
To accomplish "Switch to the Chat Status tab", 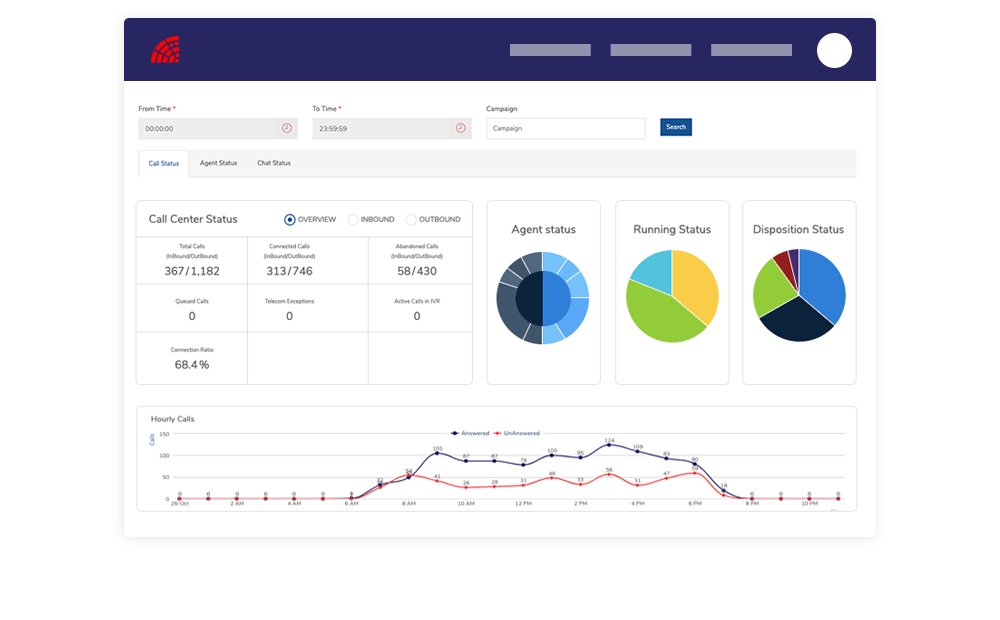I will (x=274, y=163).
